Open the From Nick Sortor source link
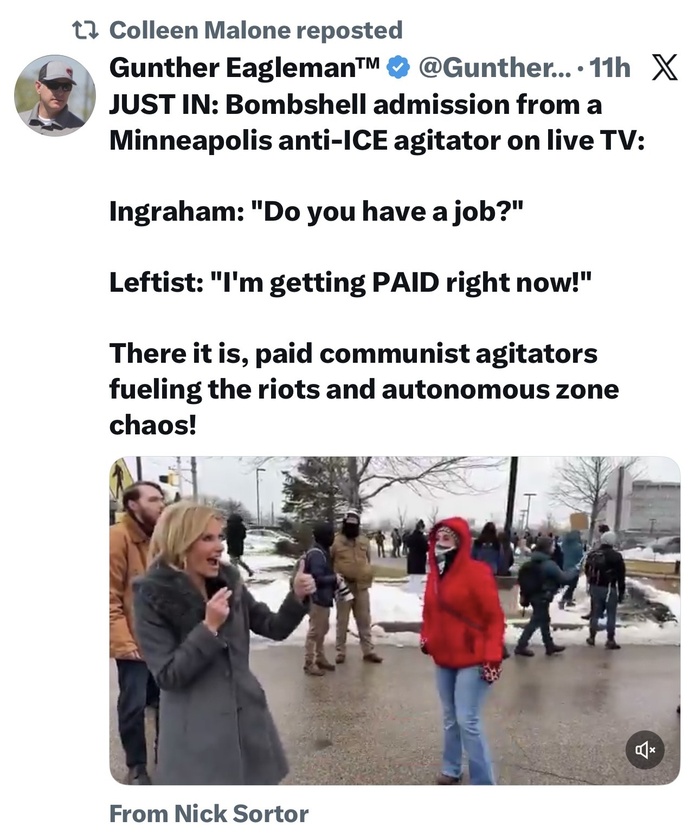The image size is (695, 840). tap(209, 814)
